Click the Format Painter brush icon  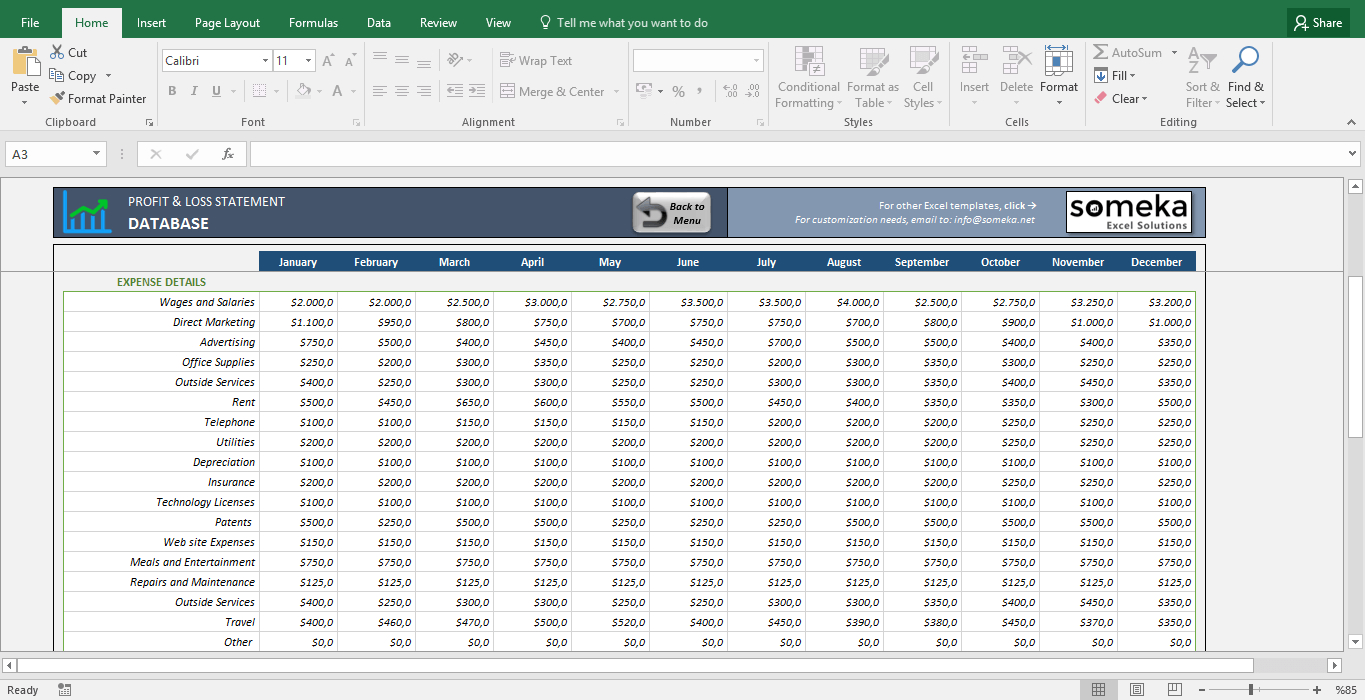tap(57, 99)
